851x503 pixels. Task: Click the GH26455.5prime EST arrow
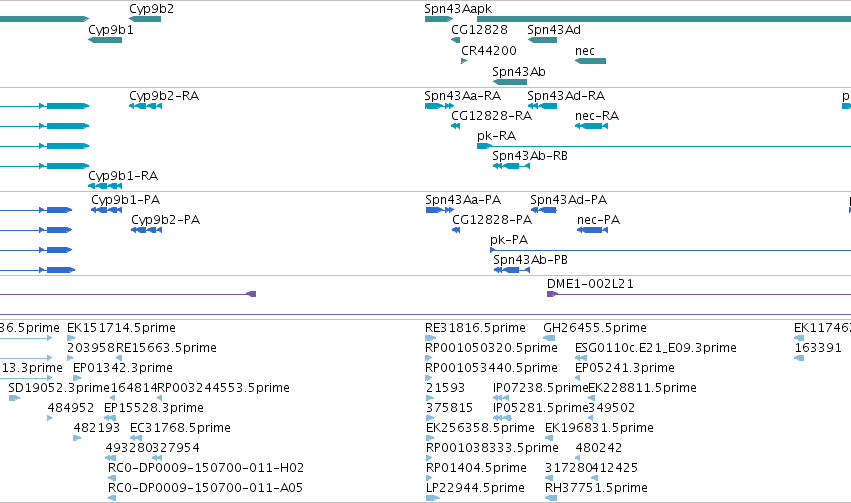pos(549,338)
